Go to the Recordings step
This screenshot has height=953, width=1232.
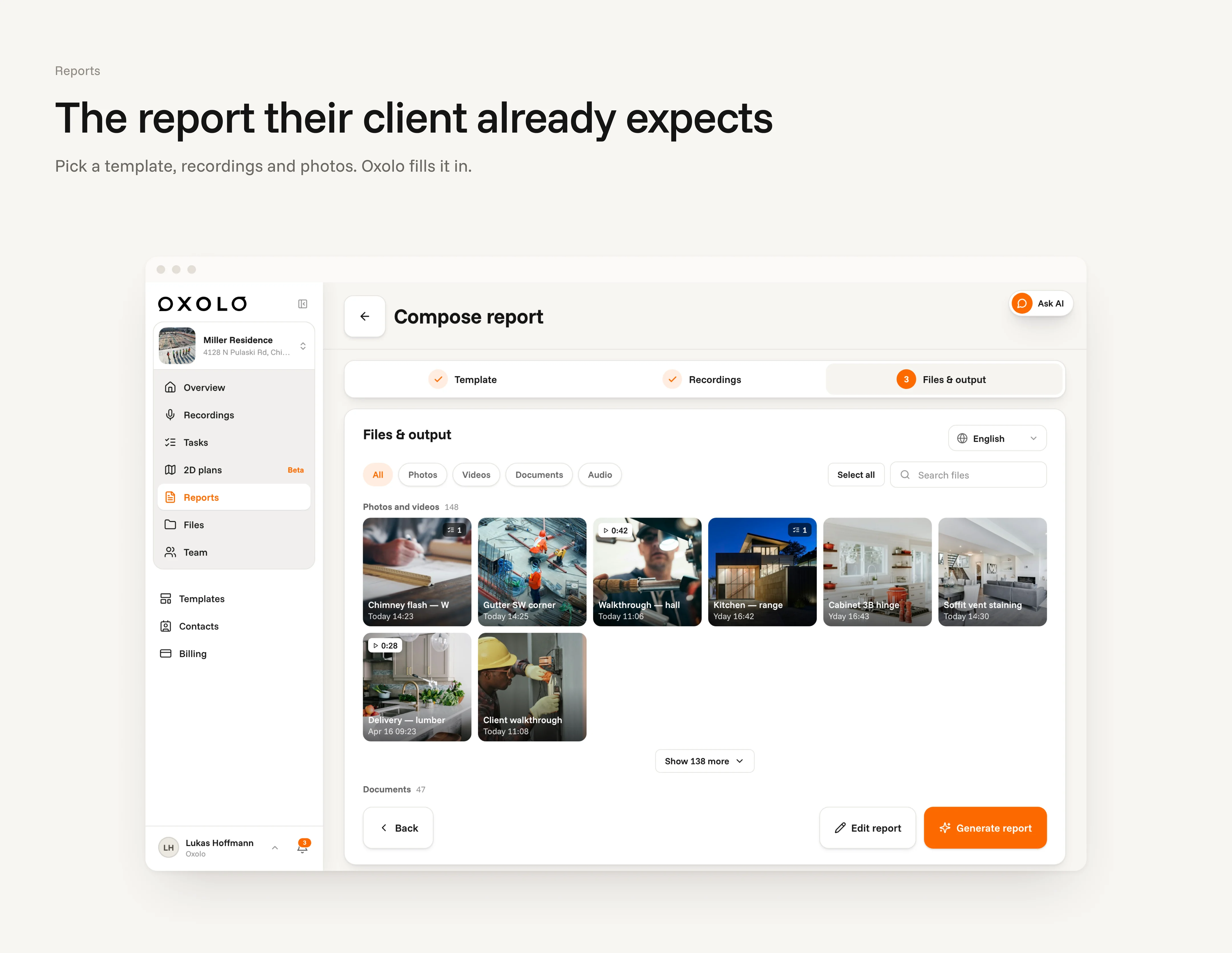coord(702,380)
